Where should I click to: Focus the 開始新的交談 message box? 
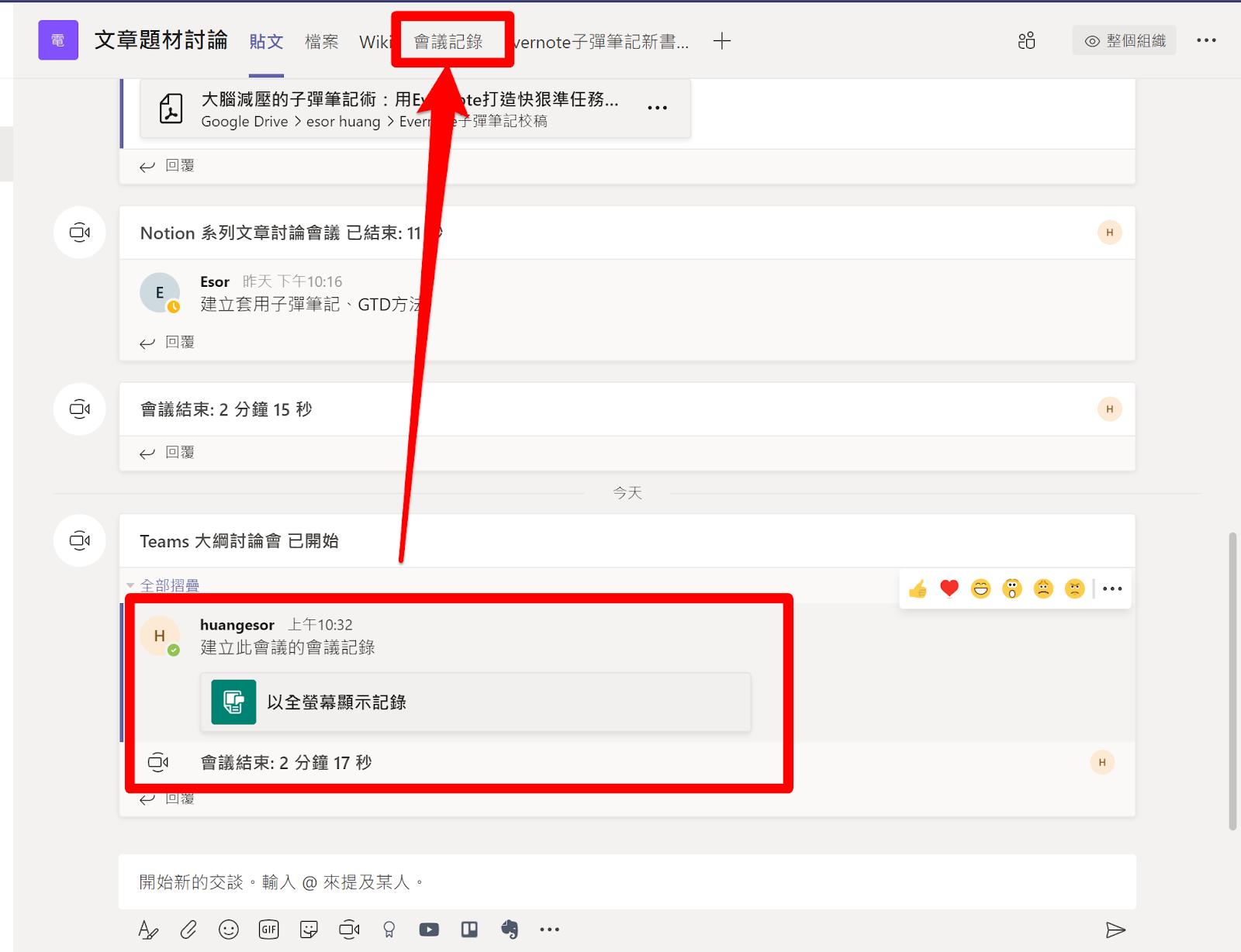click(627, 882)
